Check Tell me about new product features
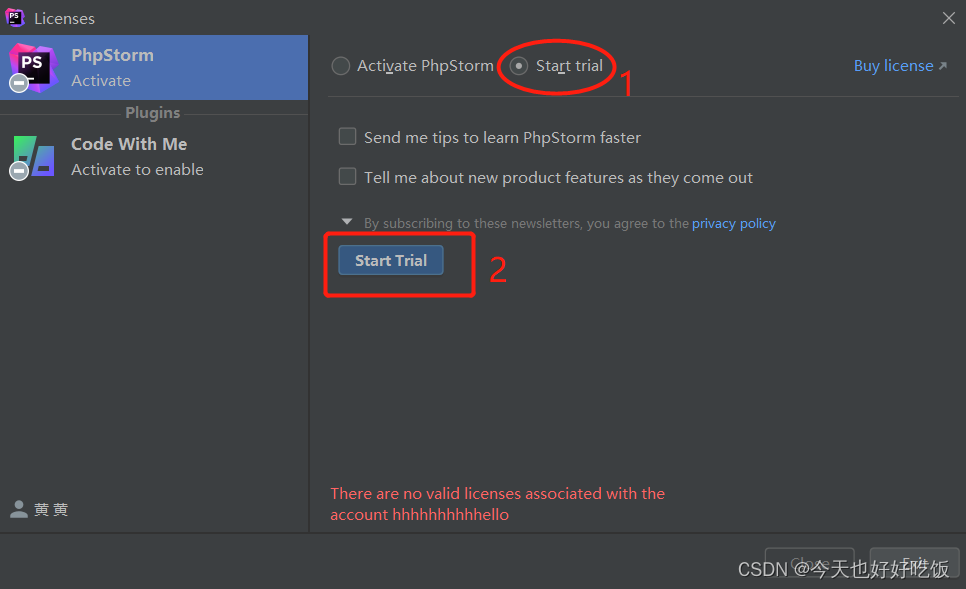 [347, 177]
